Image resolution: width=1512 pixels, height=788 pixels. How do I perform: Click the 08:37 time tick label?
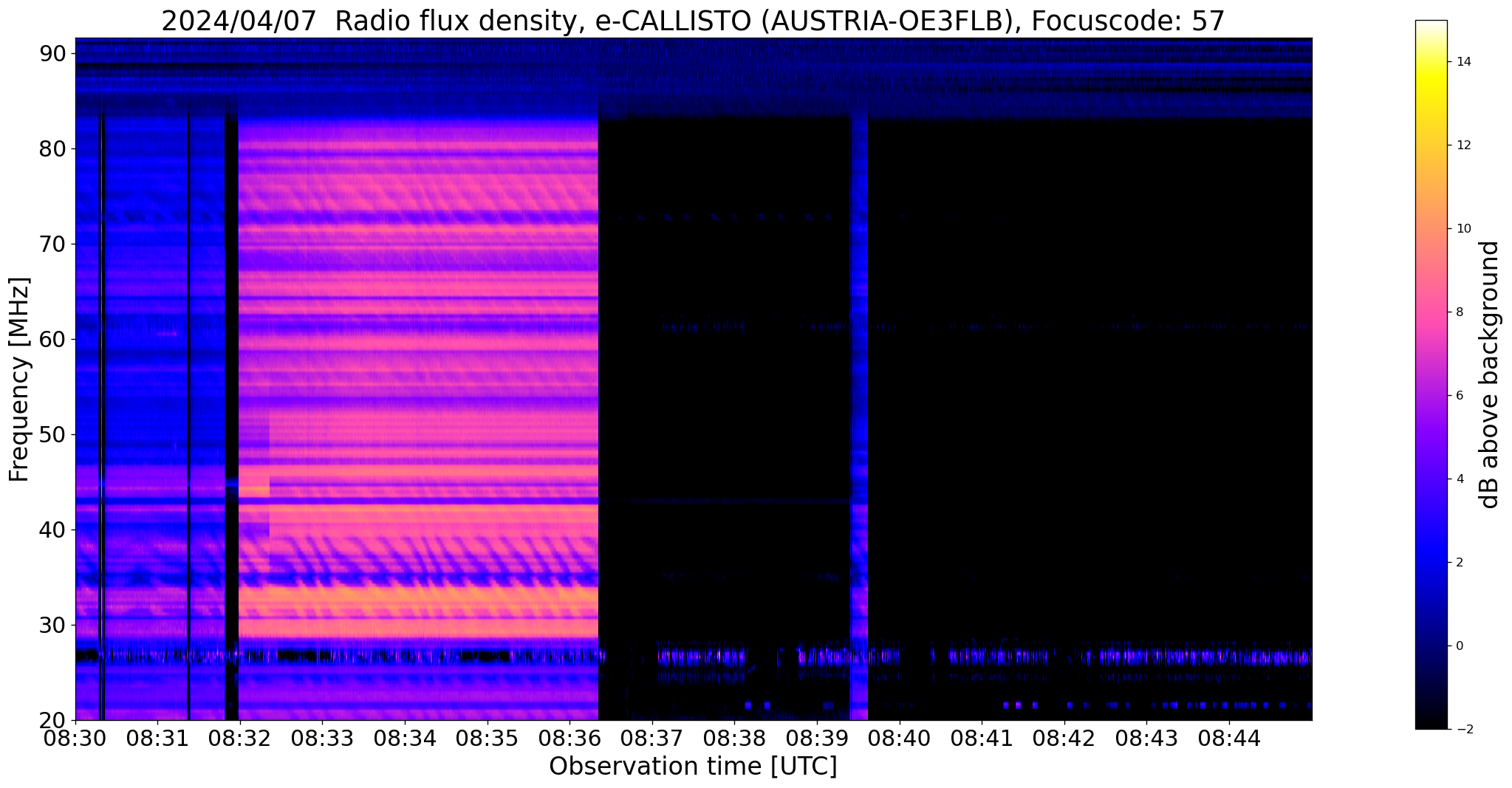652,738
